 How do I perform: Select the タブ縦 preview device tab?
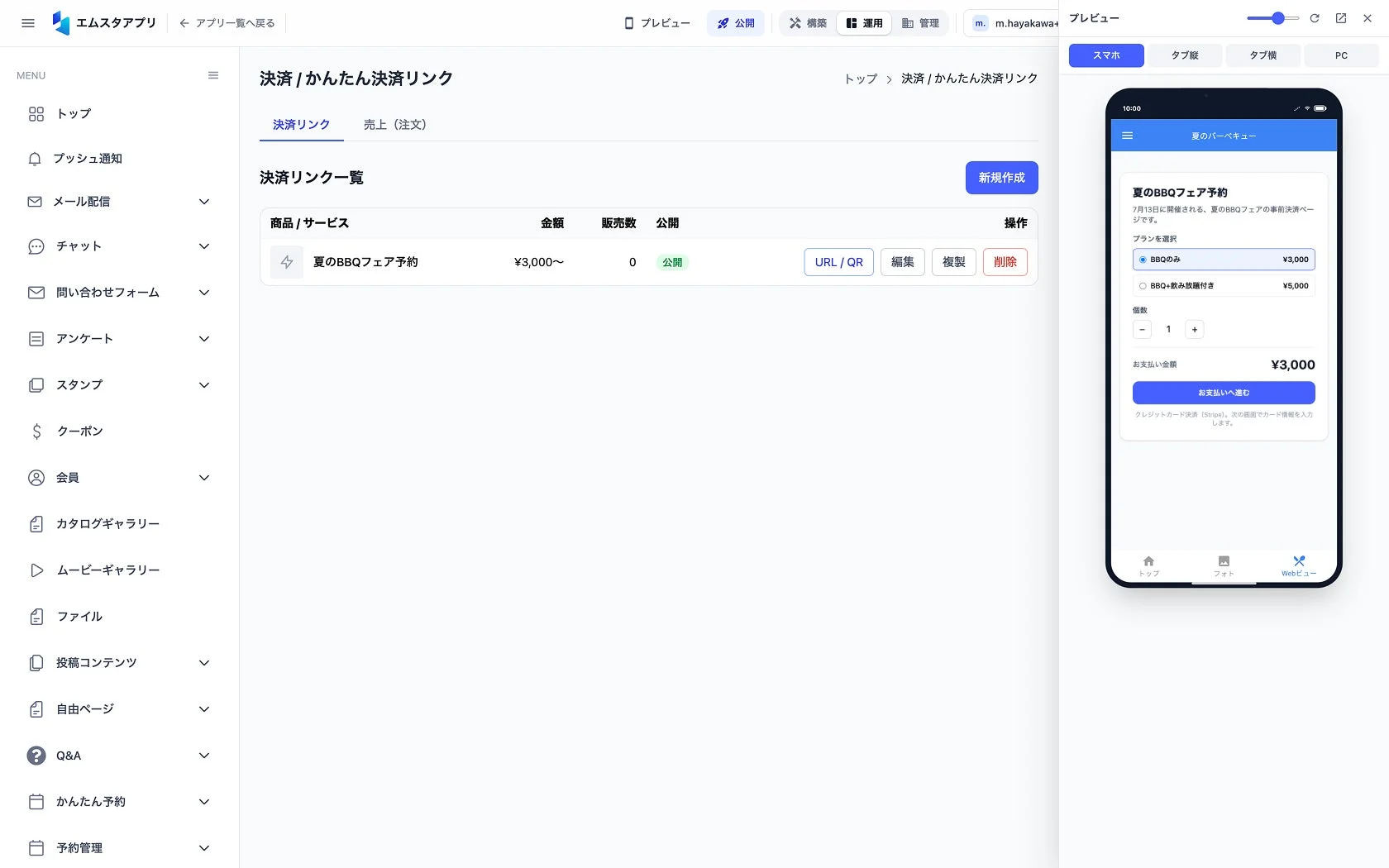[1185, 55]
